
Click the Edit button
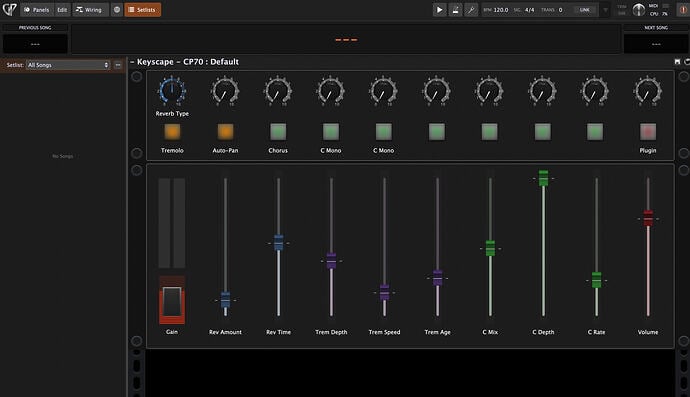point(62,10)
